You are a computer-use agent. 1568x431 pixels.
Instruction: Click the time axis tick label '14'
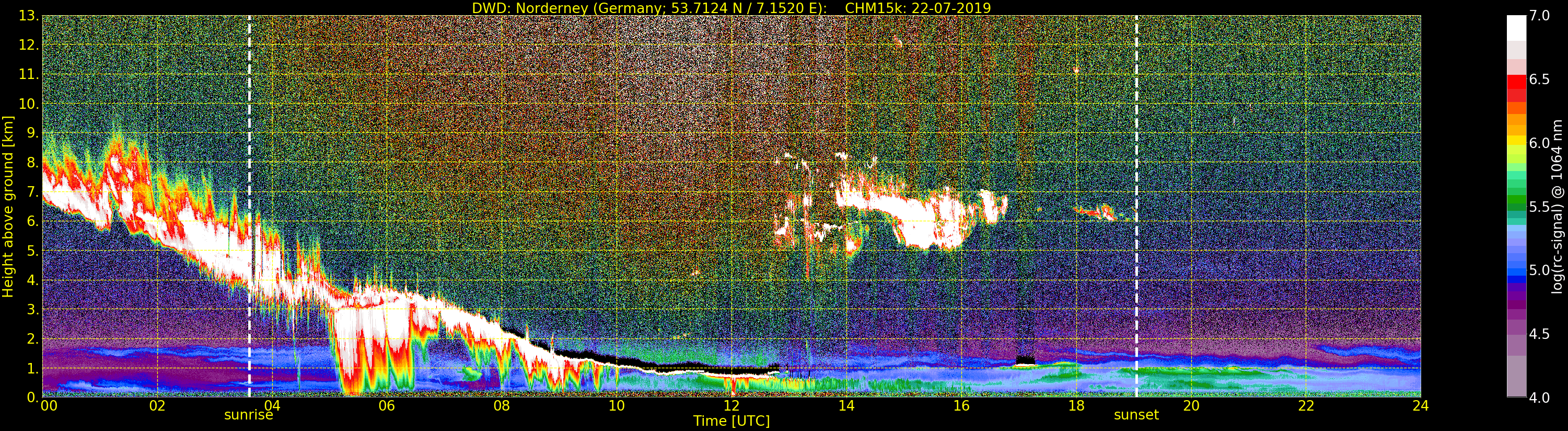coord(846,406)
